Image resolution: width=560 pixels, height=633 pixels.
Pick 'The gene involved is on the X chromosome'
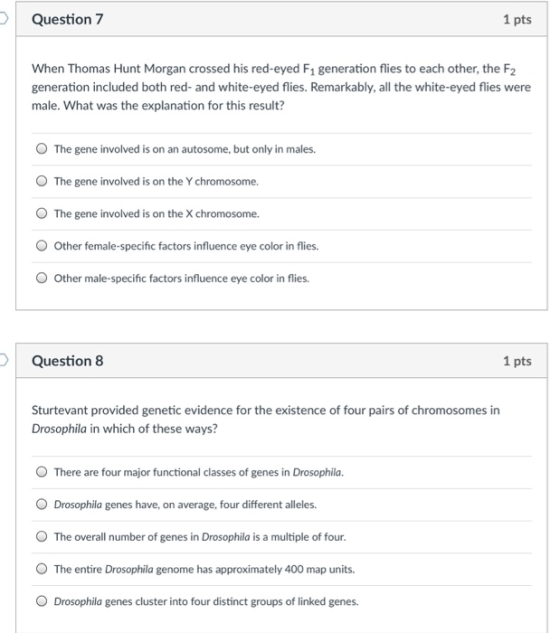[x=41, y=213]
